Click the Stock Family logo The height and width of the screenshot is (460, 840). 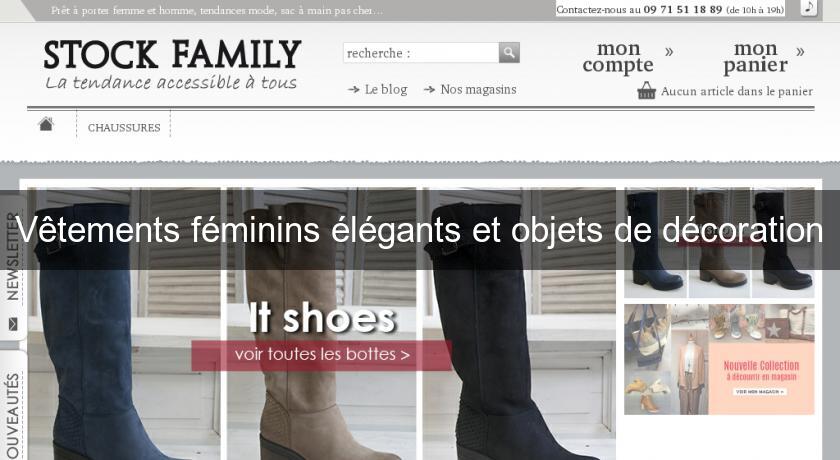(x=171, y=64)
